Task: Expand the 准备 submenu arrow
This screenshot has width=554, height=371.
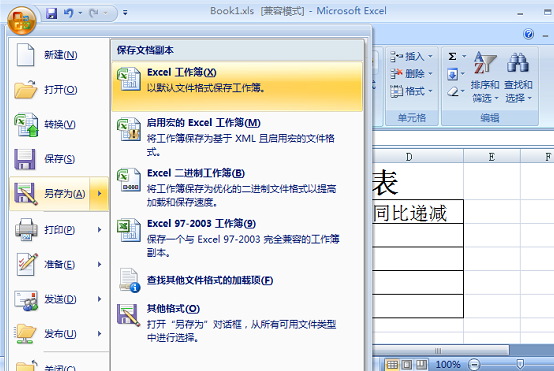Action: 99,265
